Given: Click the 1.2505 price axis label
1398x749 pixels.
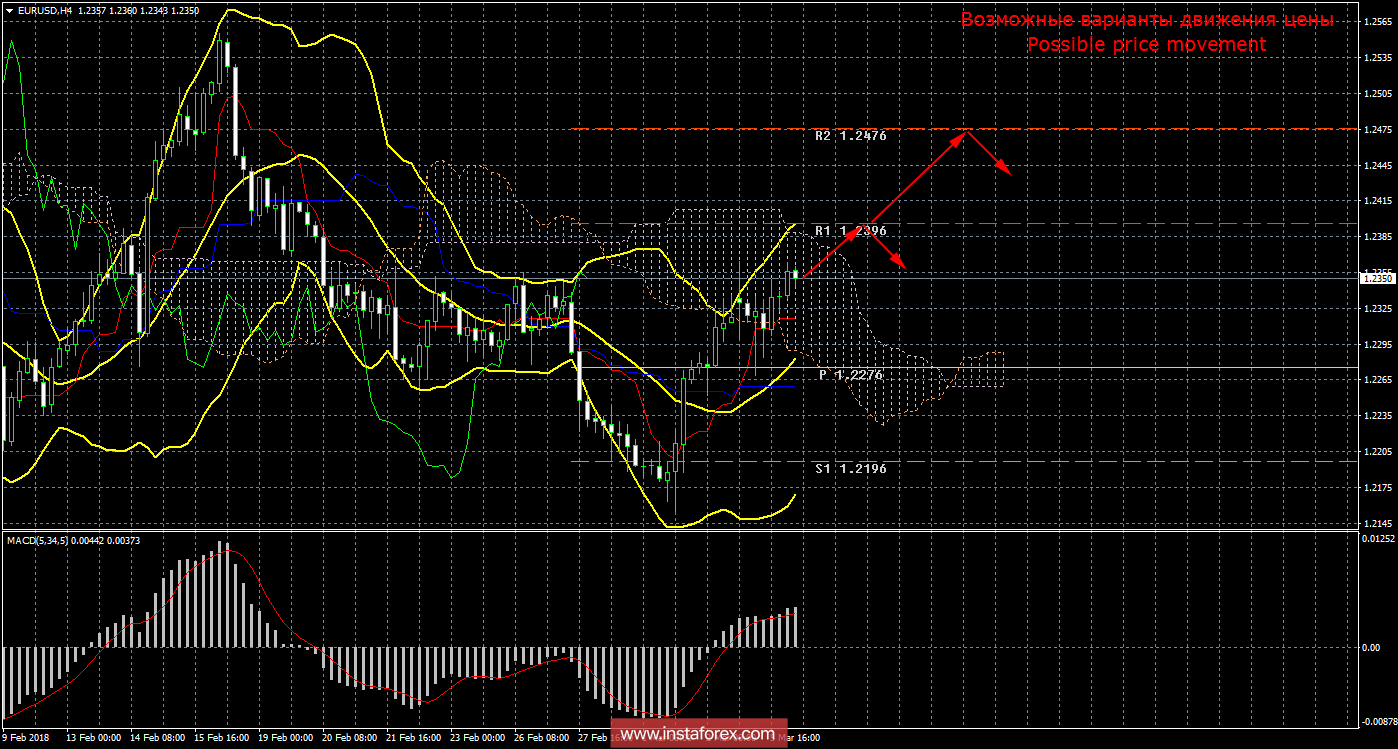Looking at the screenshot, I should [x=1376, y=93].
